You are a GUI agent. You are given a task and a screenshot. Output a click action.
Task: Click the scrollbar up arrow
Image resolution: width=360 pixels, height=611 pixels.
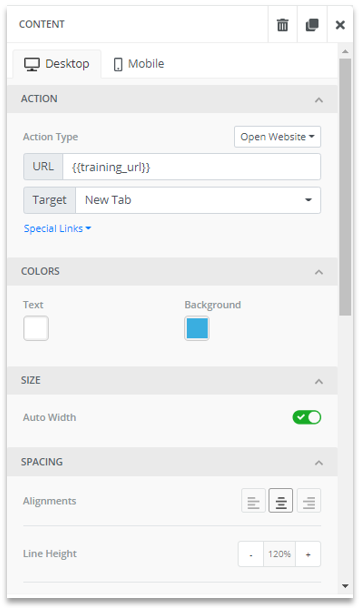[x=345, y=51]
